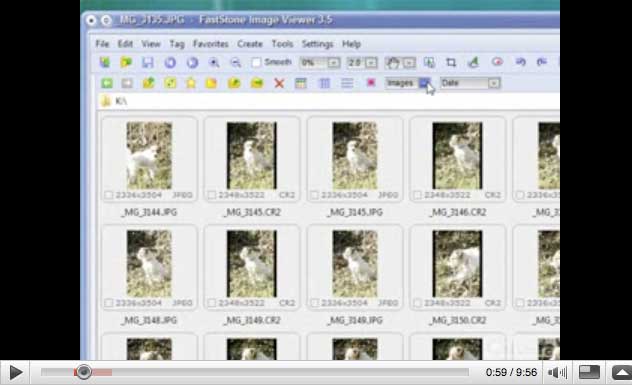Image resolution: width=632 pixels, height=385 pixels.
Task: Click the file name _MG_3145.JPG
Action: click(355, 212)
